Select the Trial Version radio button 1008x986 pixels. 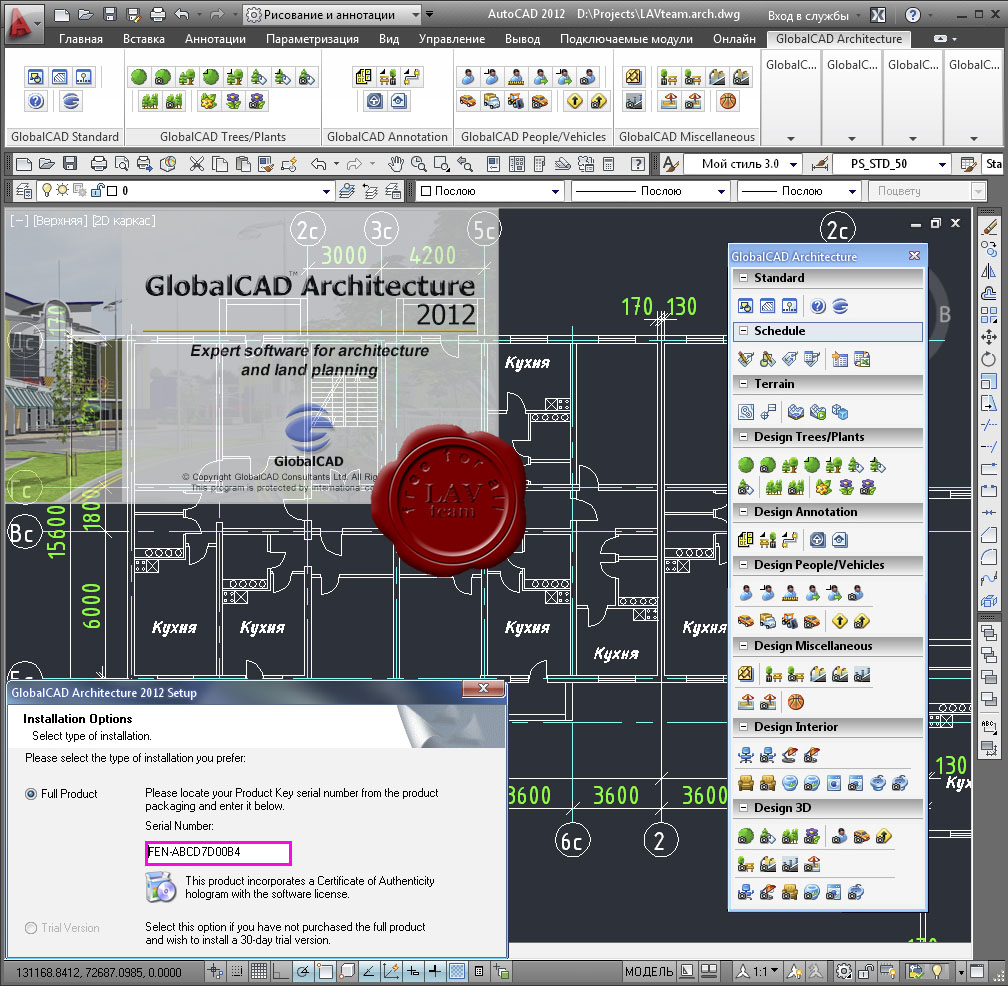(x=31, y=928)
